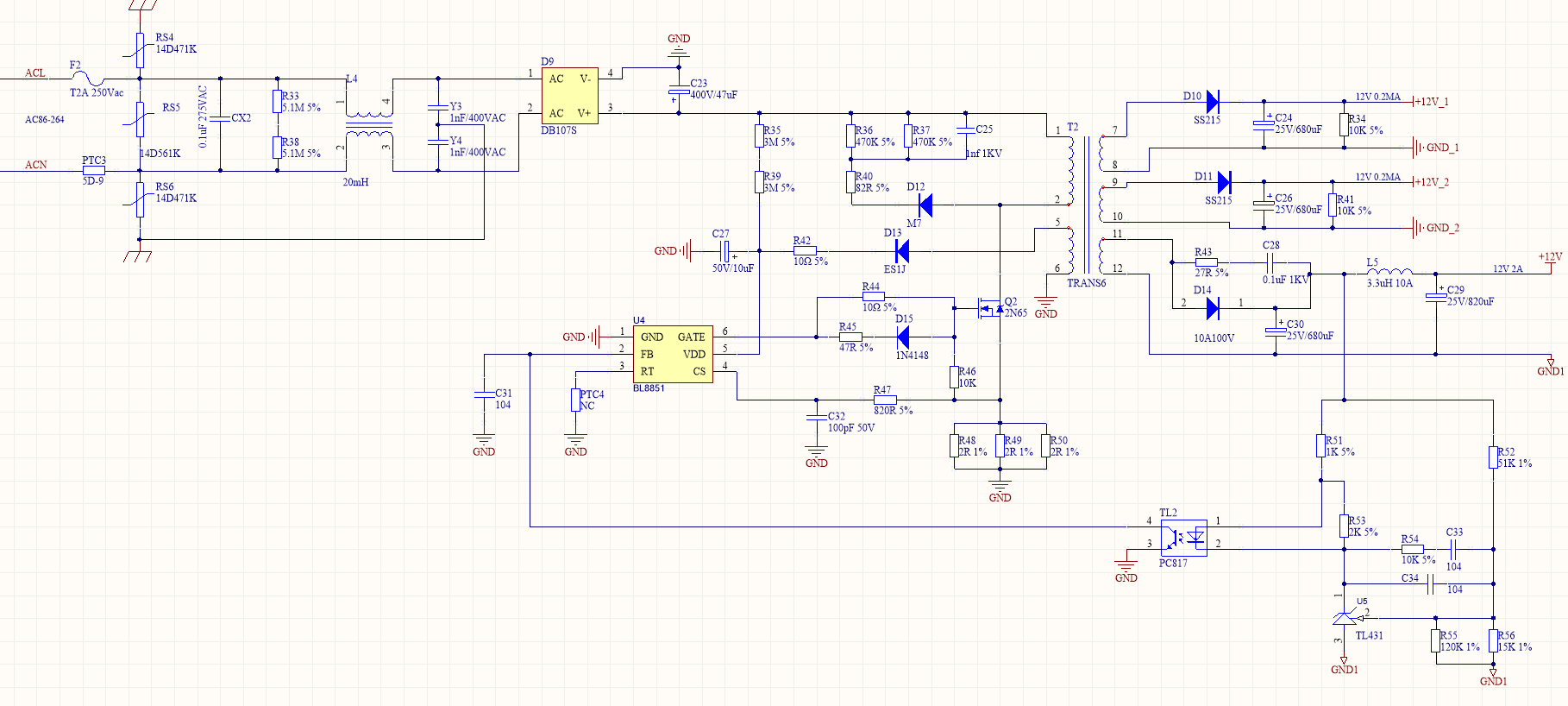Select the +12V_1 output port label

point(1432,101)
